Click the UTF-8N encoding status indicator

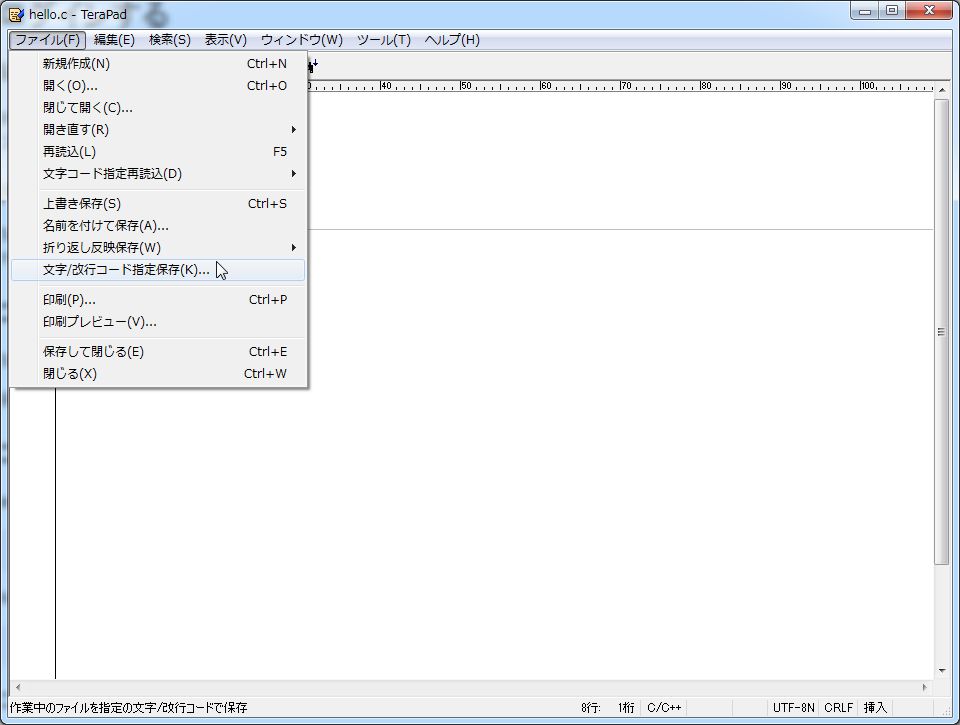(793, 708)
